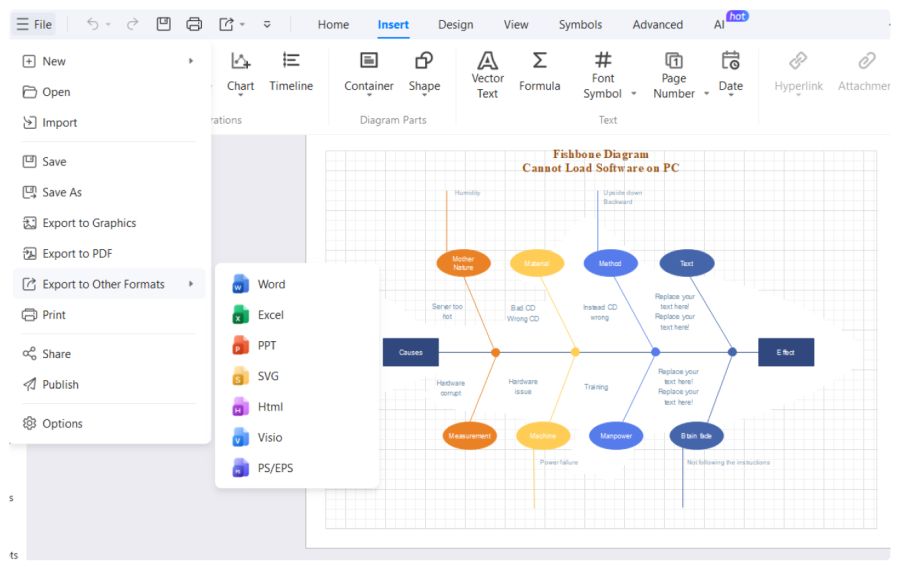
Task: Insert a Formula
Action: (539, 73)
